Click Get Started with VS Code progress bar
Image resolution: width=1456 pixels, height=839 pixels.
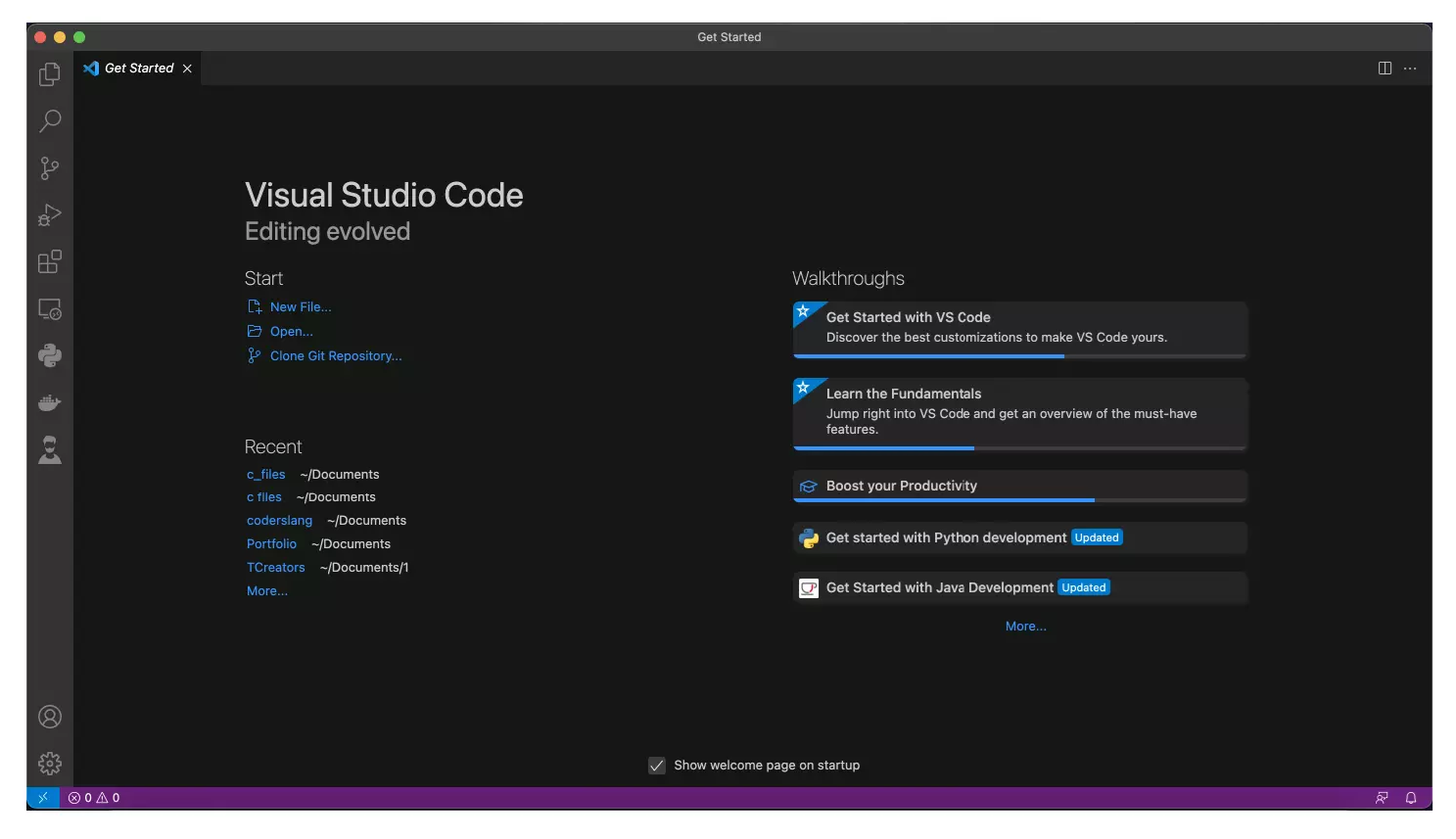[1019, 356]
